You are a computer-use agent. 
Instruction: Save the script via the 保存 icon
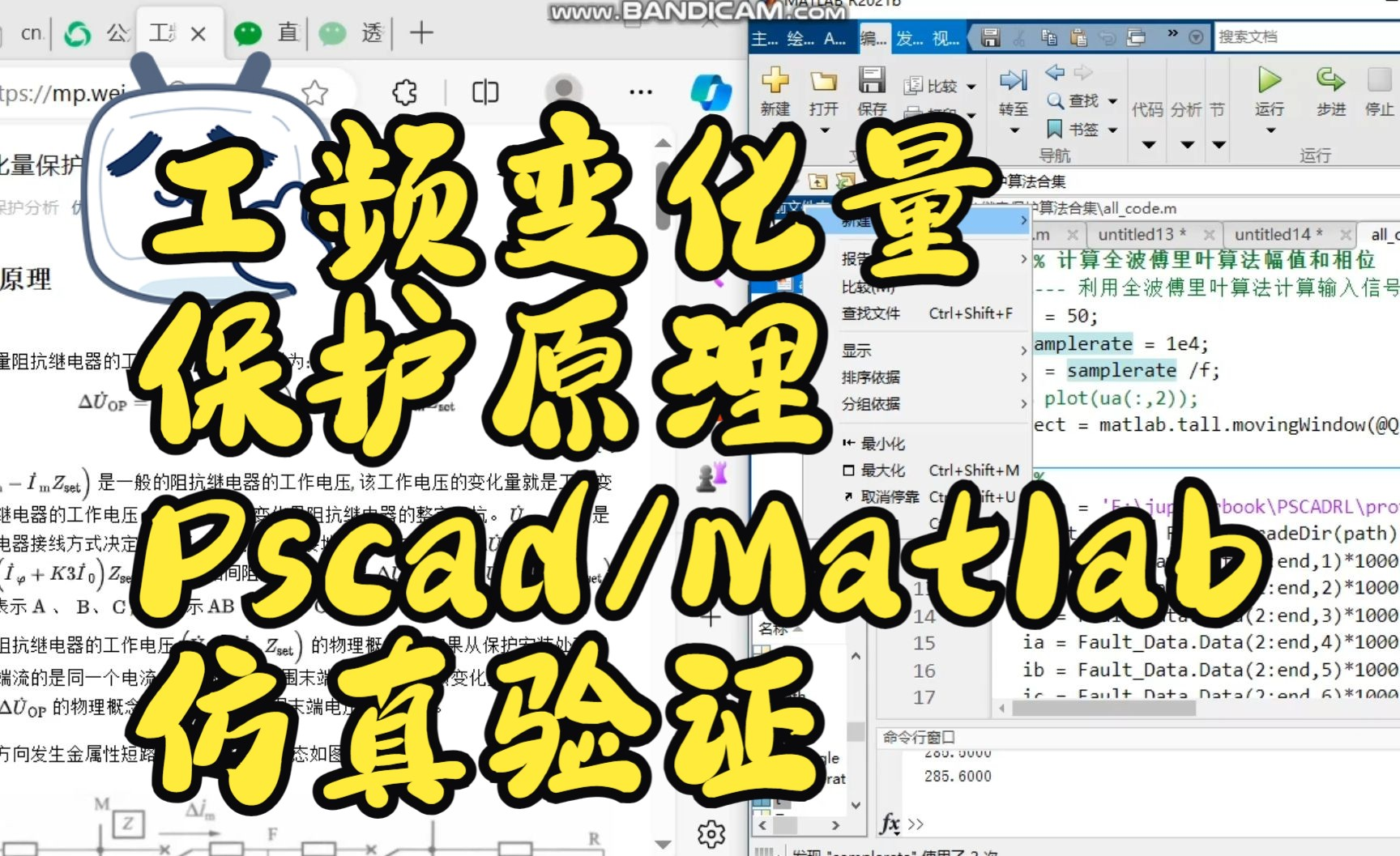point(873,81)
